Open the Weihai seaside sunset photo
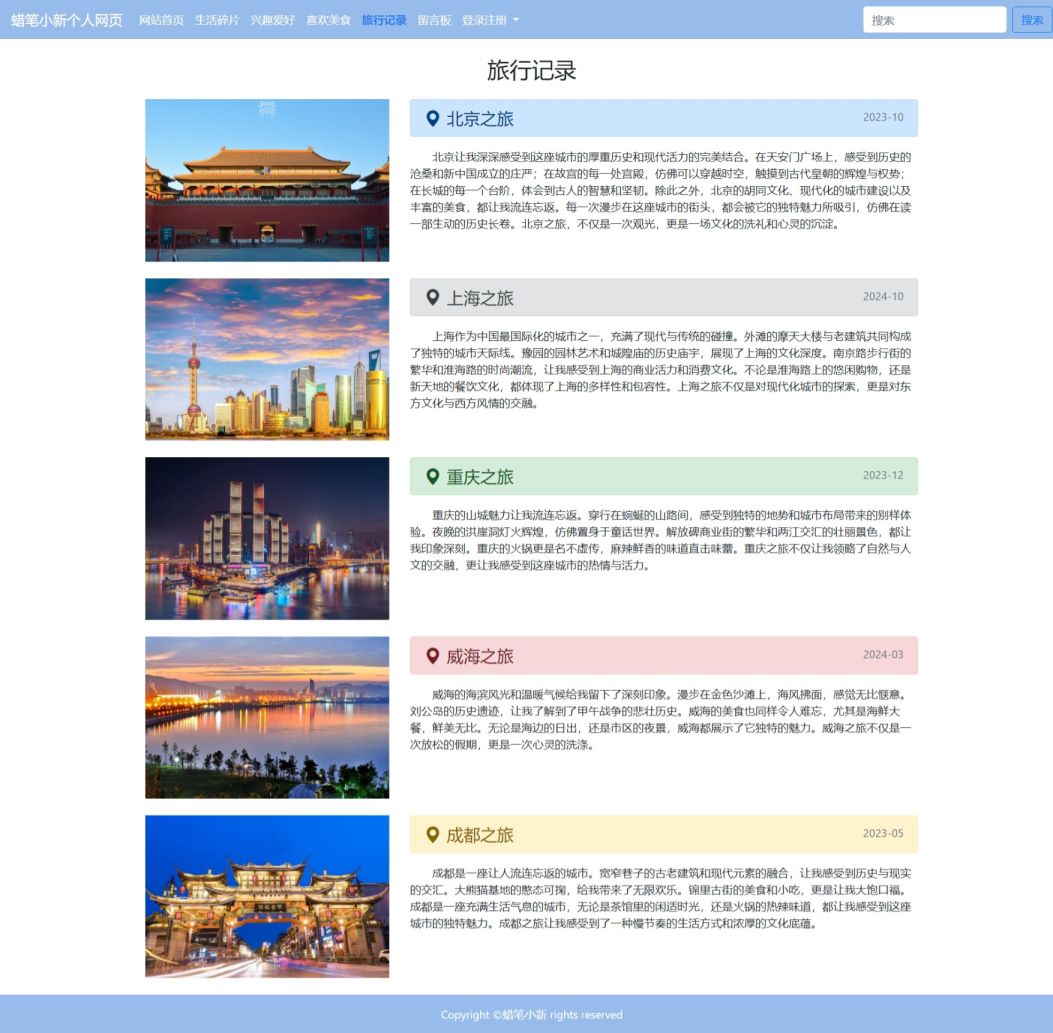This screenshot has height=1033, width=1053. pyautogui.click(x=267, y=717)
